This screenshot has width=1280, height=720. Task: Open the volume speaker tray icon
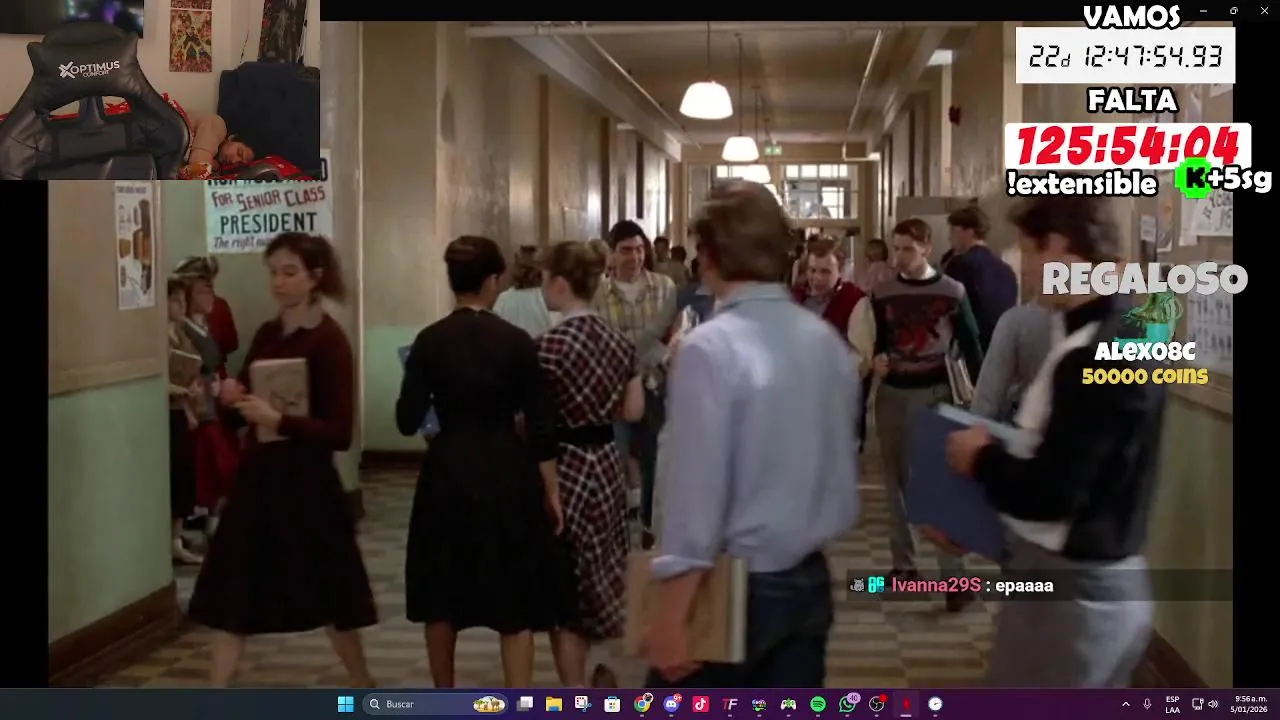[1213, 704]
